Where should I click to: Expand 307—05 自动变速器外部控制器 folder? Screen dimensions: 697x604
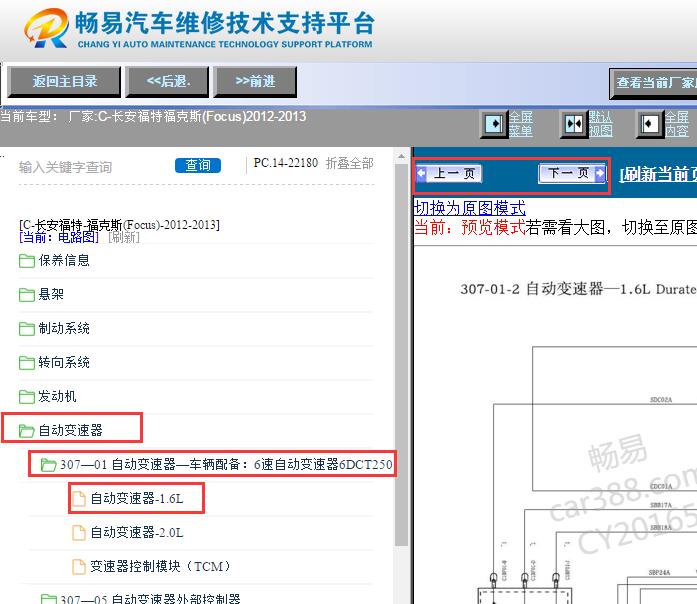(150, 599)
